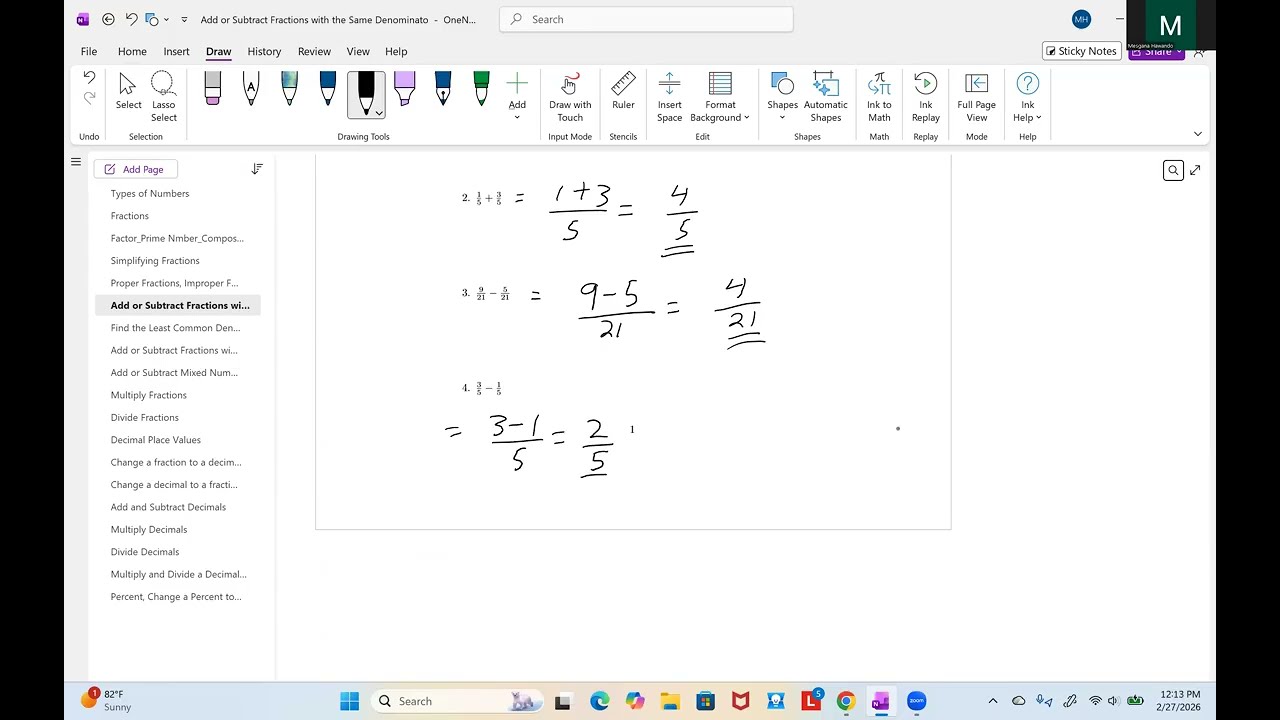Open the Windows Start menu

[349, 701]
